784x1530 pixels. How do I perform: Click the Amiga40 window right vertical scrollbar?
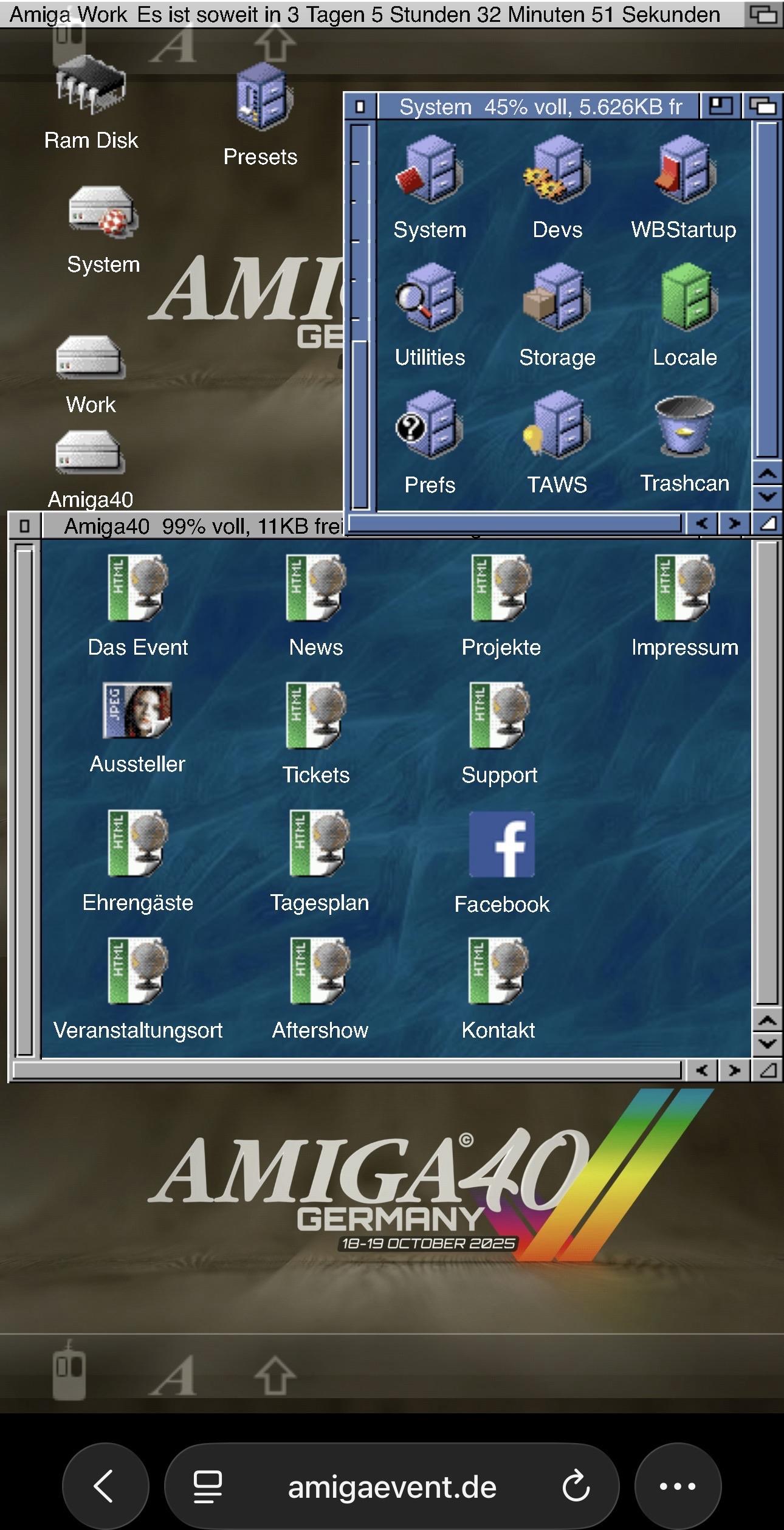pyautogui.click(x=767, y=773)
